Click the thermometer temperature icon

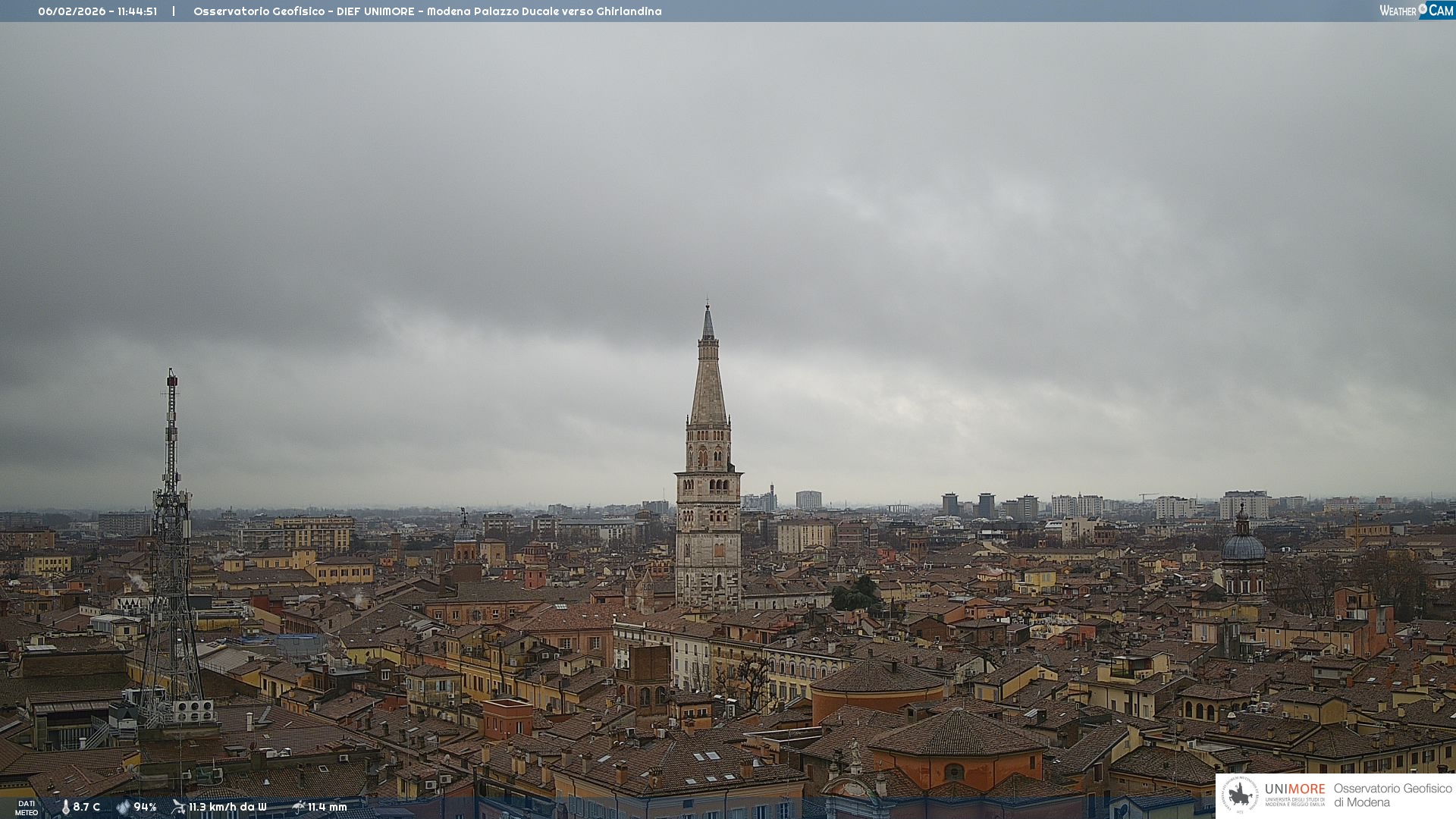[65, 807]
